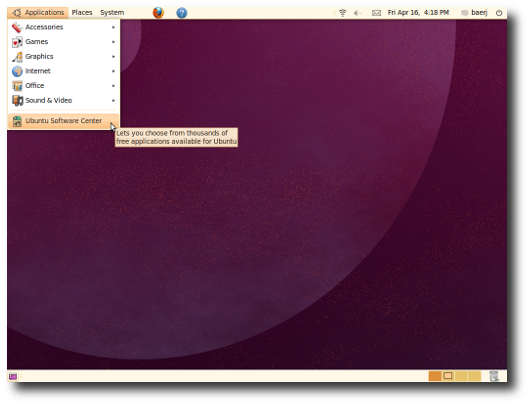Open the mail envelope indicator
The height and width of the screenshot is (405, 530).
376,13
